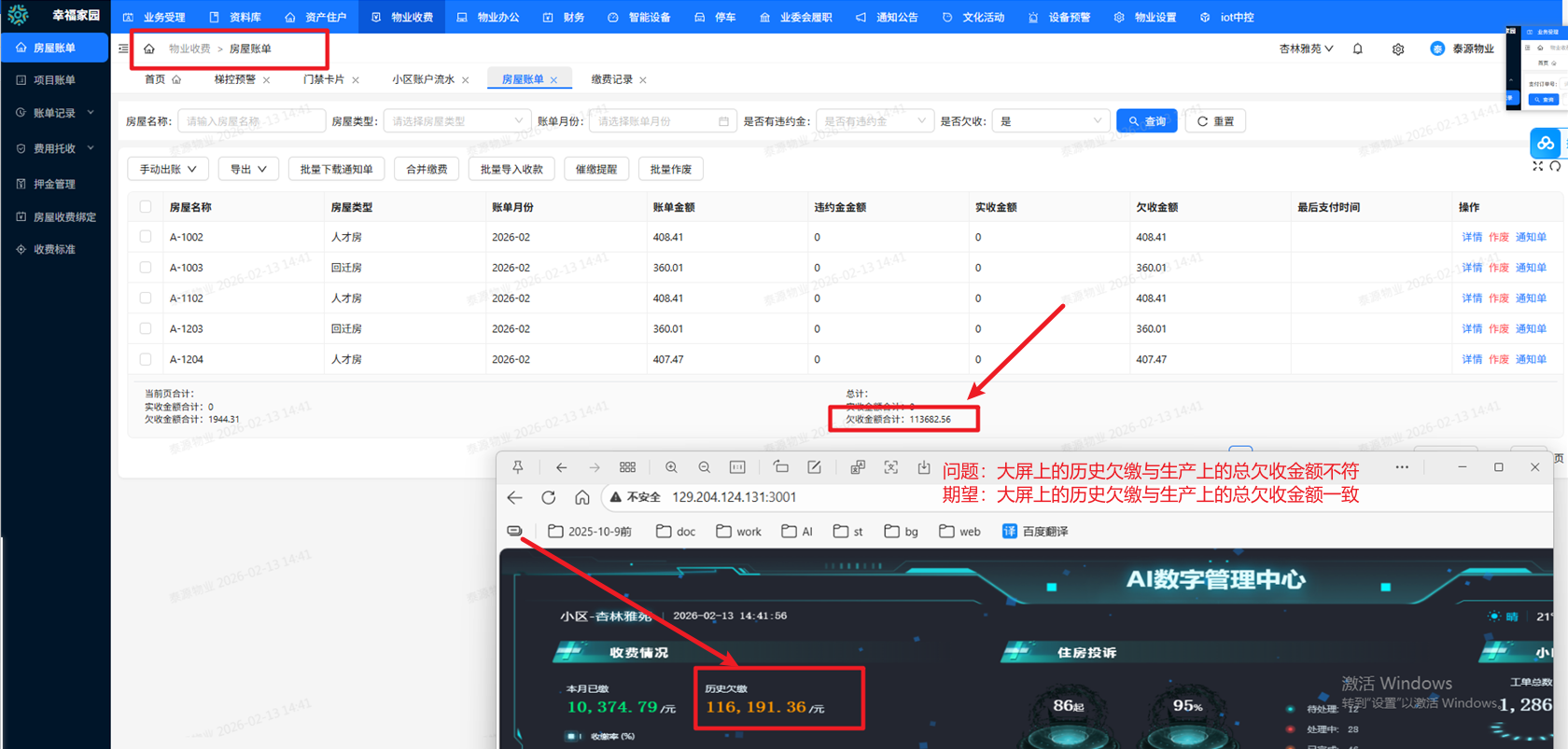Image resolution: width=1568 pixels, height=749 pixels.
Task: Switch to the 缴费记录 tab
Action: tap(611, 79)
